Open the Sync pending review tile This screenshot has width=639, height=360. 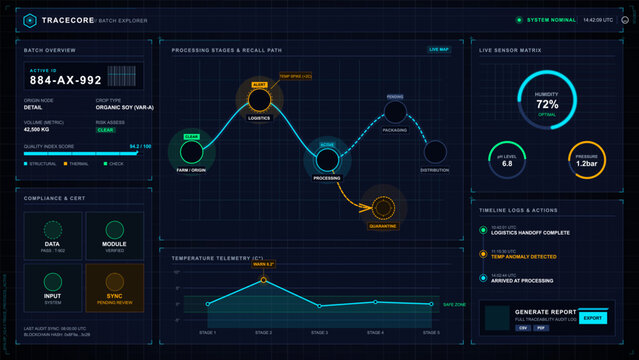coord(115,288)
